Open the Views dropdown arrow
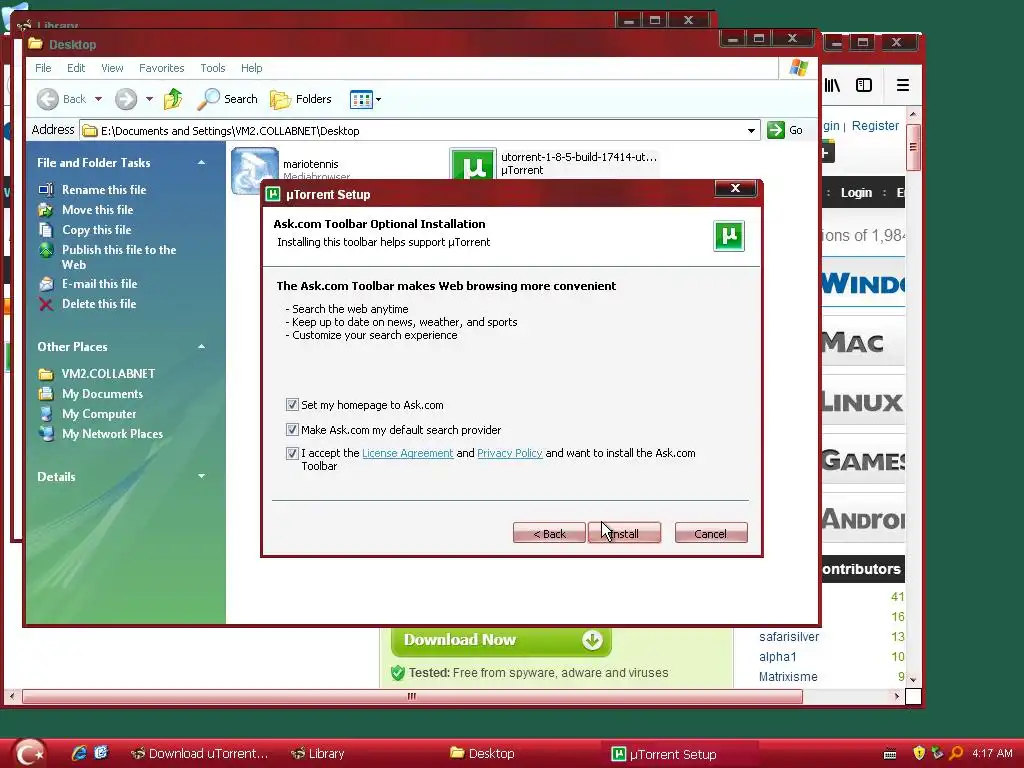Image resolution: width=1024 pixels, height=768 pixels. [378, 99]
